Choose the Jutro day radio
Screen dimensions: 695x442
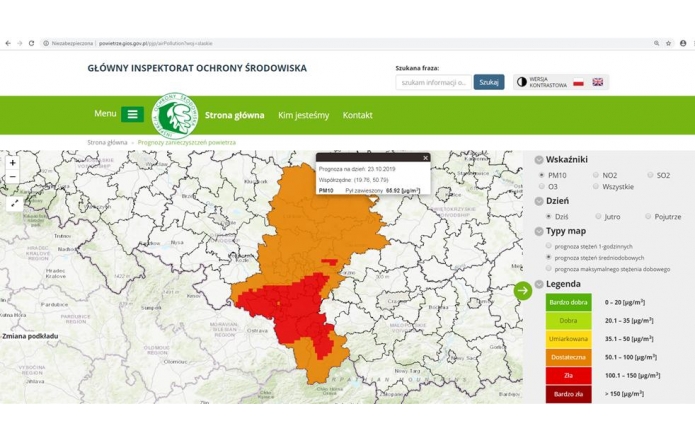coord(598,216)
